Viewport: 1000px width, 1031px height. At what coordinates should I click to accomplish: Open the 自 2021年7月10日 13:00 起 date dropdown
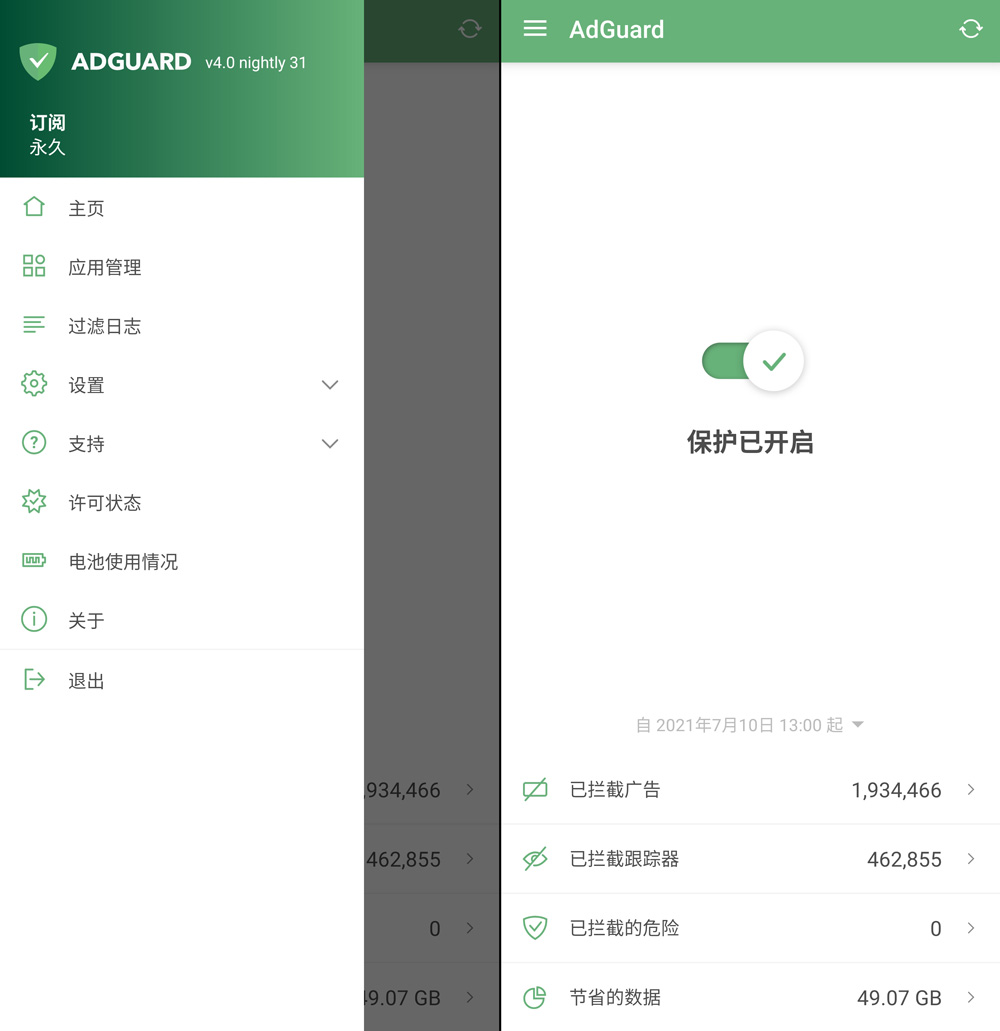pyautogui.click(x=750, y=725)
